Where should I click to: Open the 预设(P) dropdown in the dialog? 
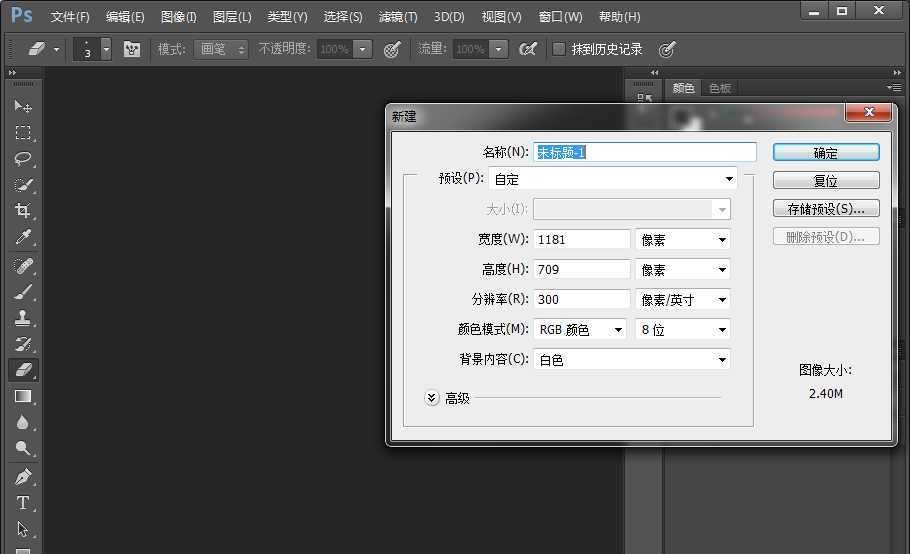tap(613, 179)
